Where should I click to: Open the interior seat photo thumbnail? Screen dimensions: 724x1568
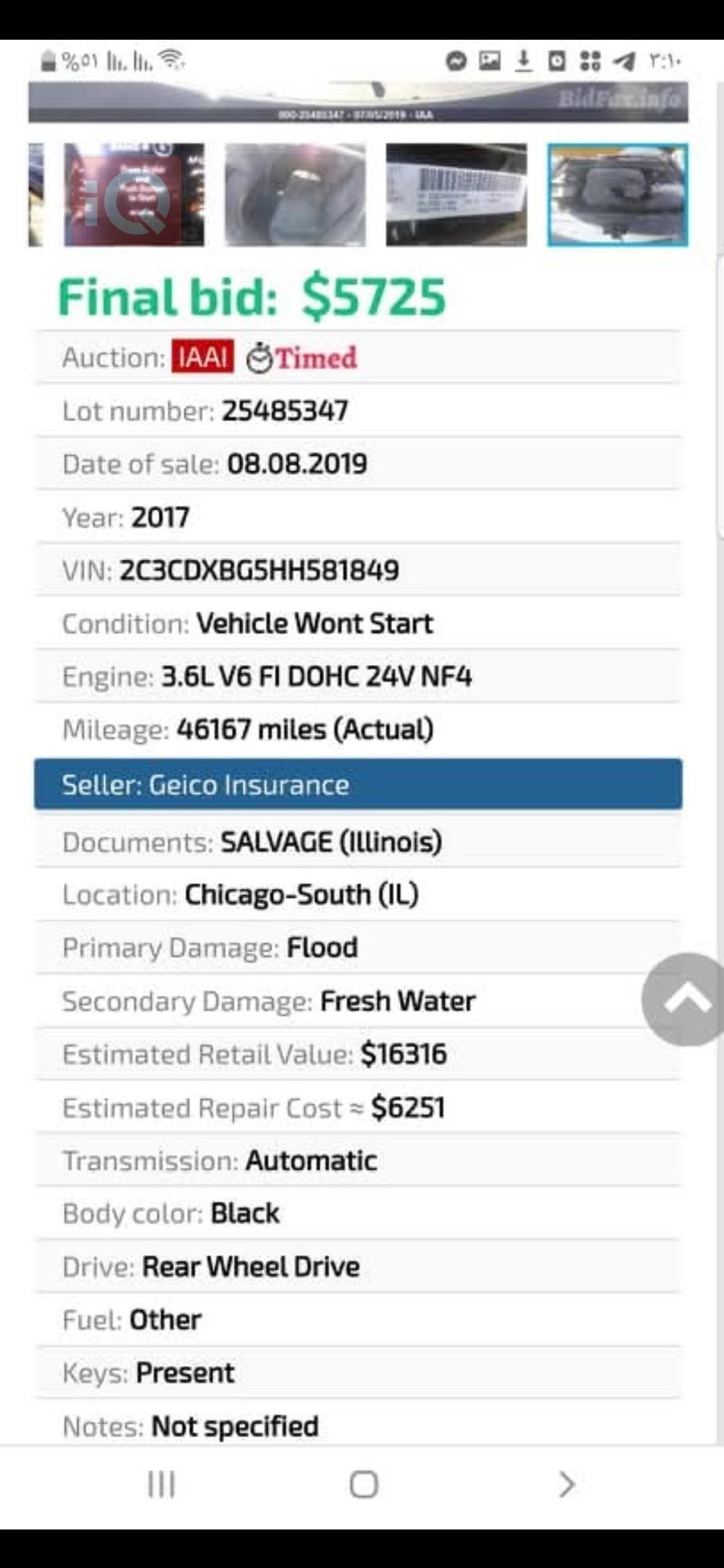295,195
